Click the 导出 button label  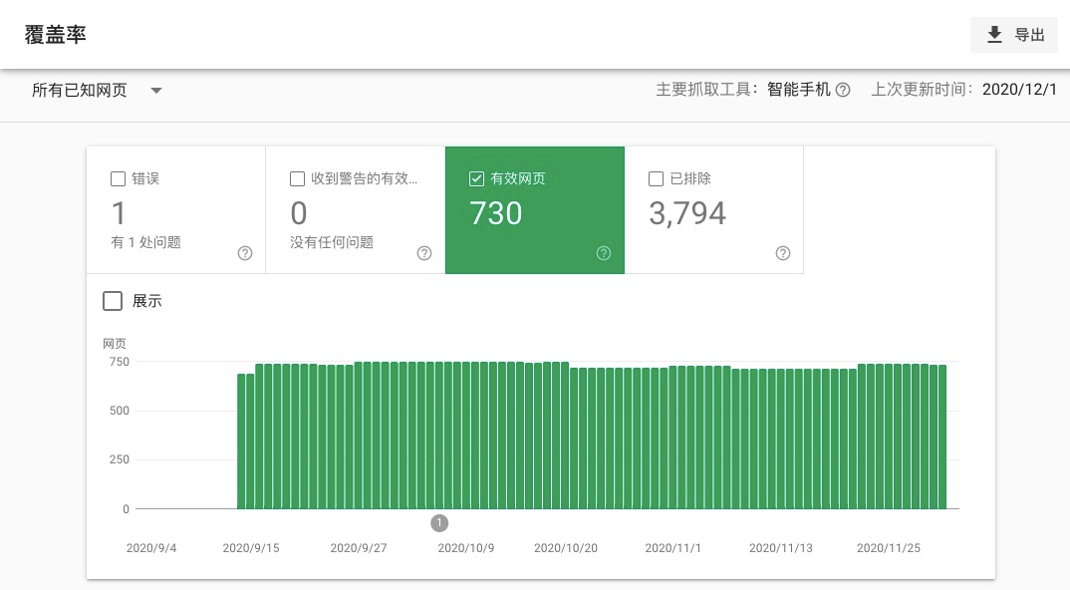point(1029,35)
